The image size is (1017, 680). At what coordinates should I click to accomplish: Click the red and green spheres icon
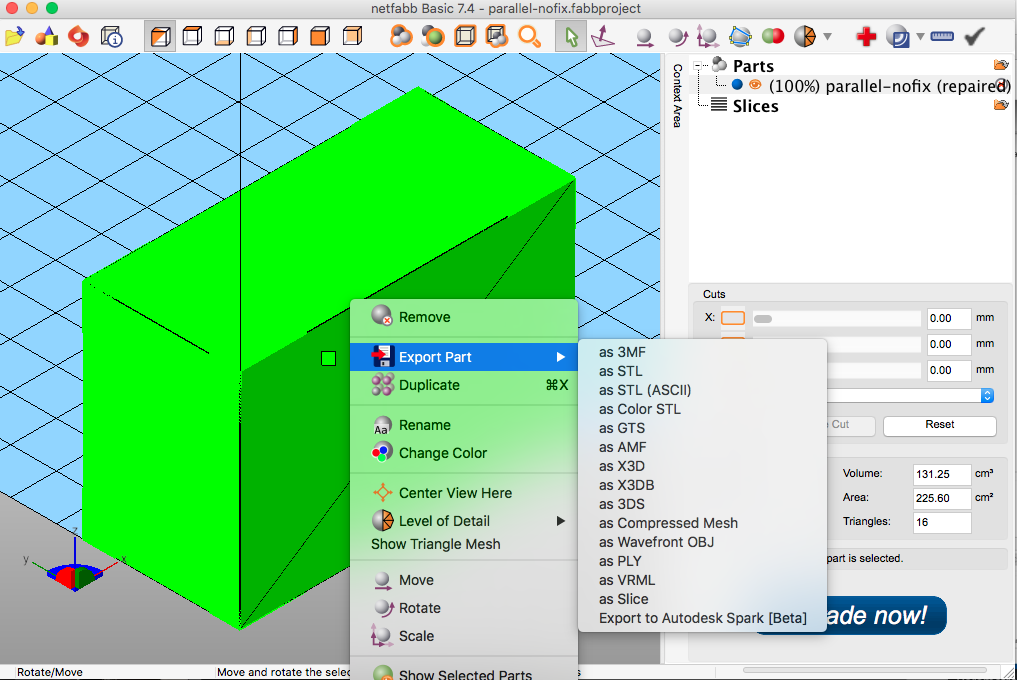[x=772, y=36]
